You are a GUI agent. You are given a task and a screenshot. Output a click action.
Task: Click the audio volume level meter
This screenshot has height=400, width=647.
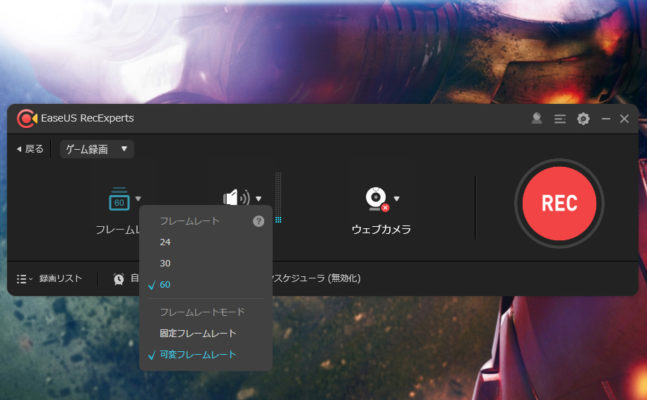[x=278, y=198]
